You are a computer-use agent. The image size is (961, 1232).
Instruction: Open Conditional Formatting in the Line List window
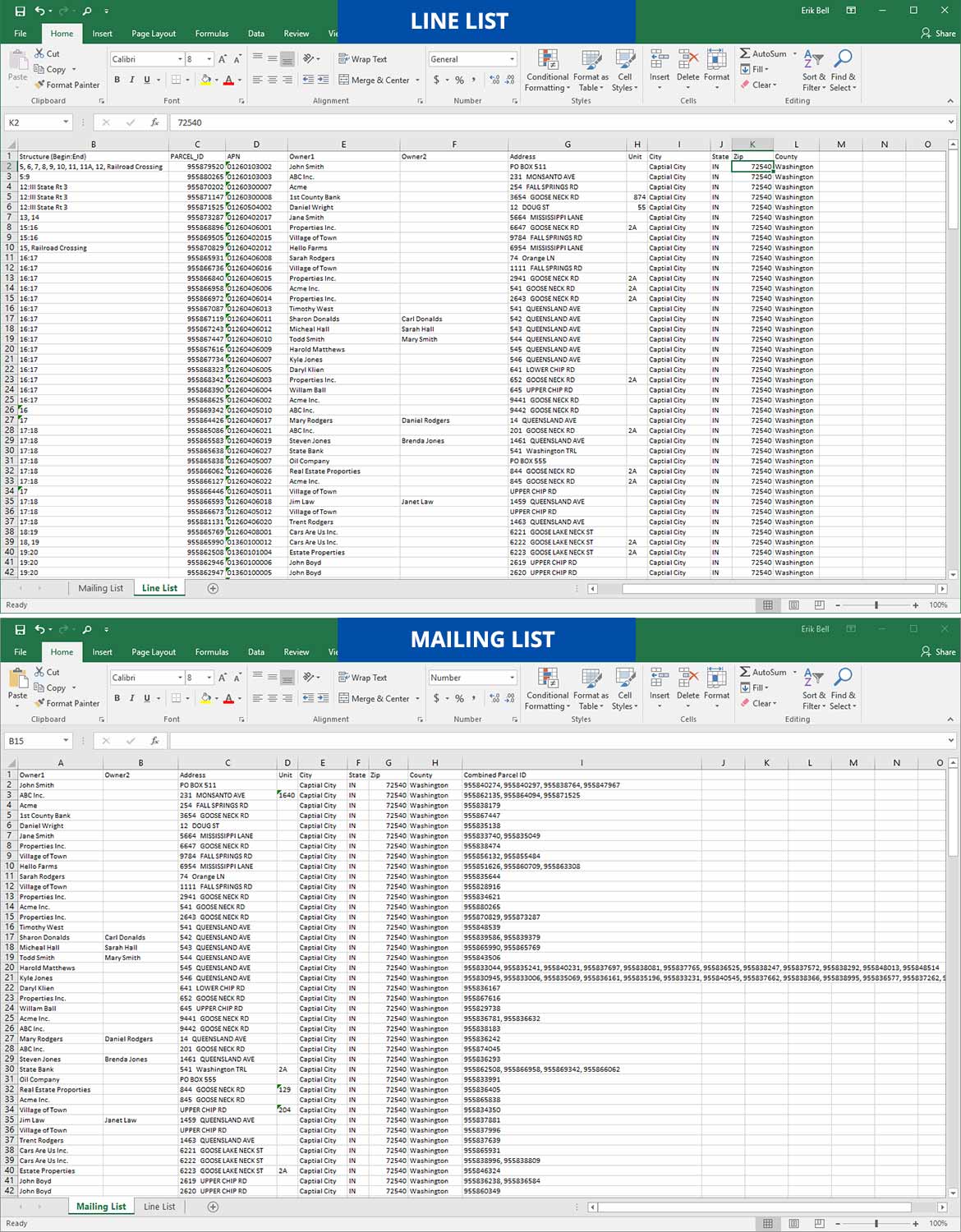[548, 71]
